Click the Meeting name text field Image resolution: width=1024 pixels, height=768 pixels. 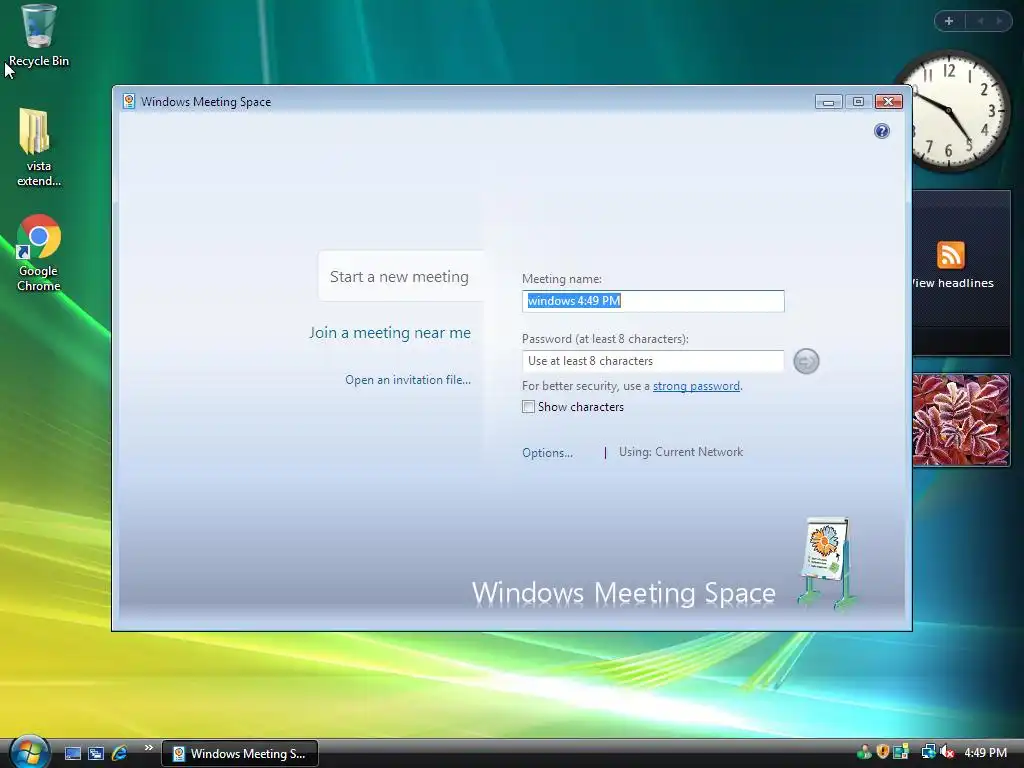pos(653,301)
